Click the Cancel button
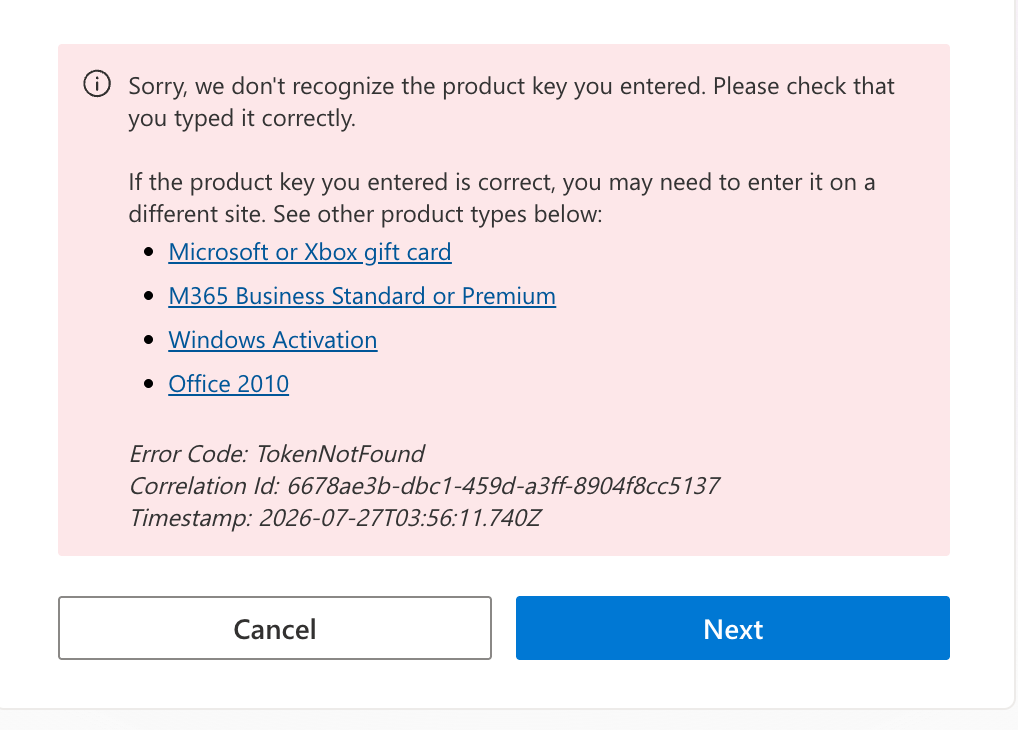Screen dimensions: 1018x730 (x=275, y=628)
